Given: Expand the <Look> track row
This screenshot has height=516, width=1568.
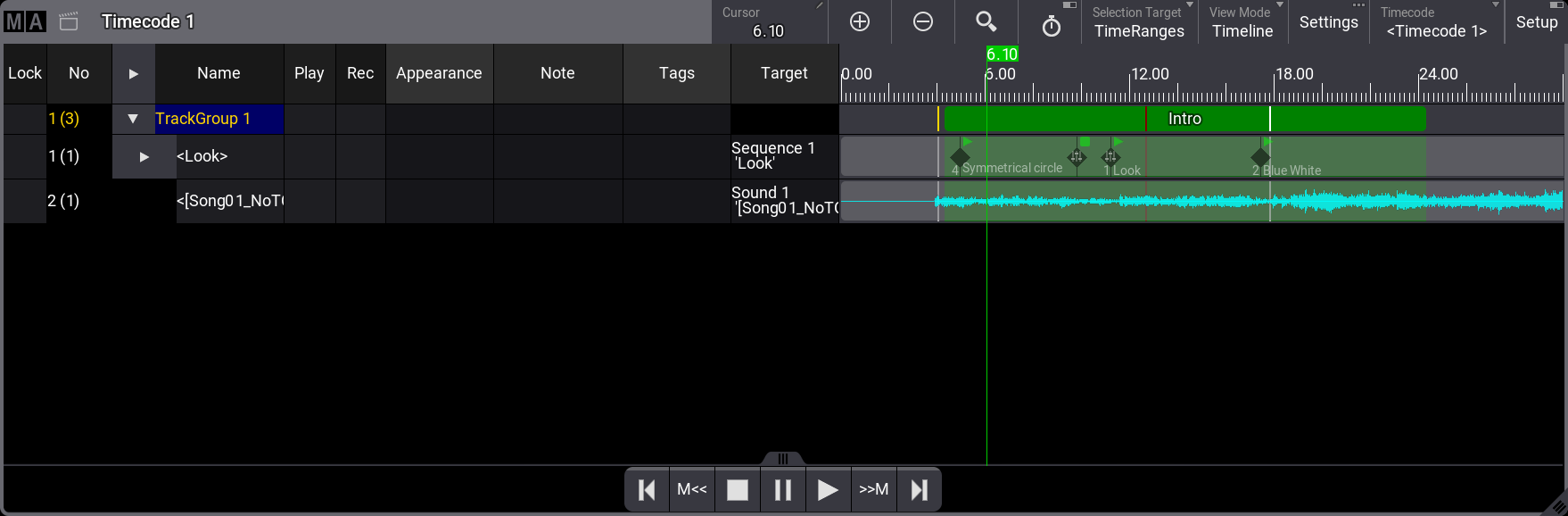Looking at the screenshot, I should 144,157.
